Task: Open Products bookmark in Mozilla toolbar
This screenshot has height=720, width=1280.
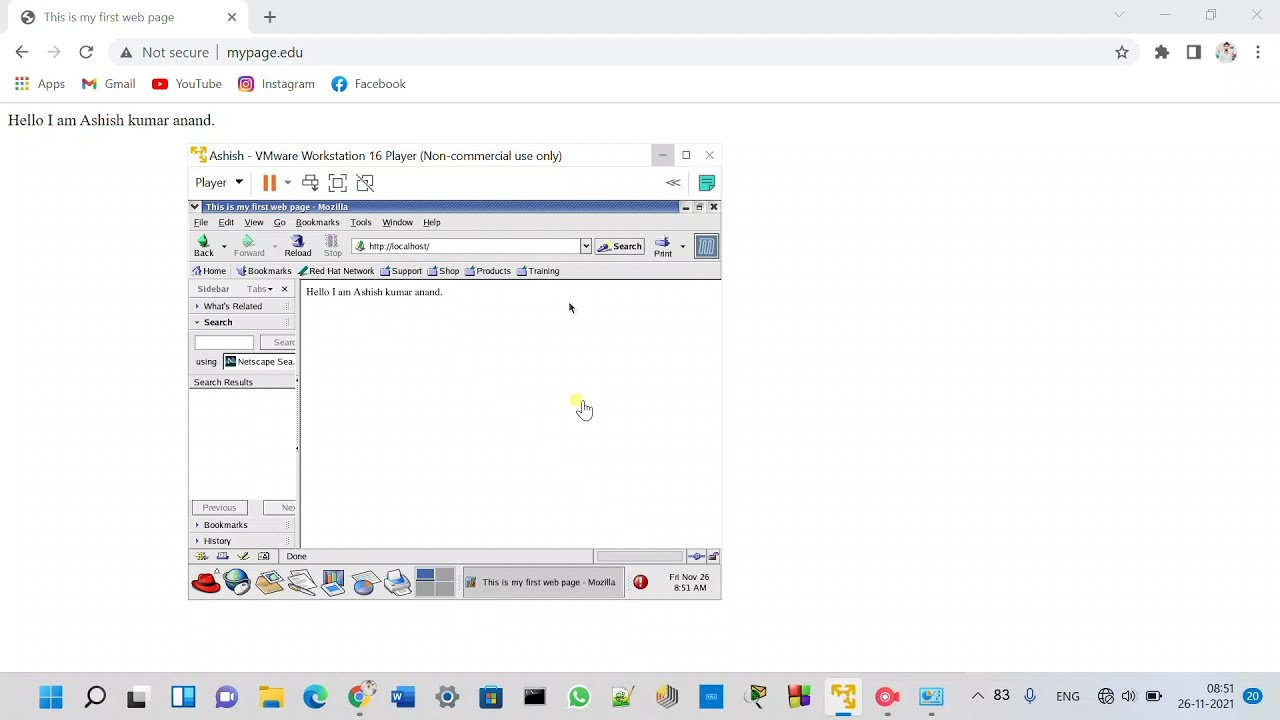Action: (x=488, y=271)
